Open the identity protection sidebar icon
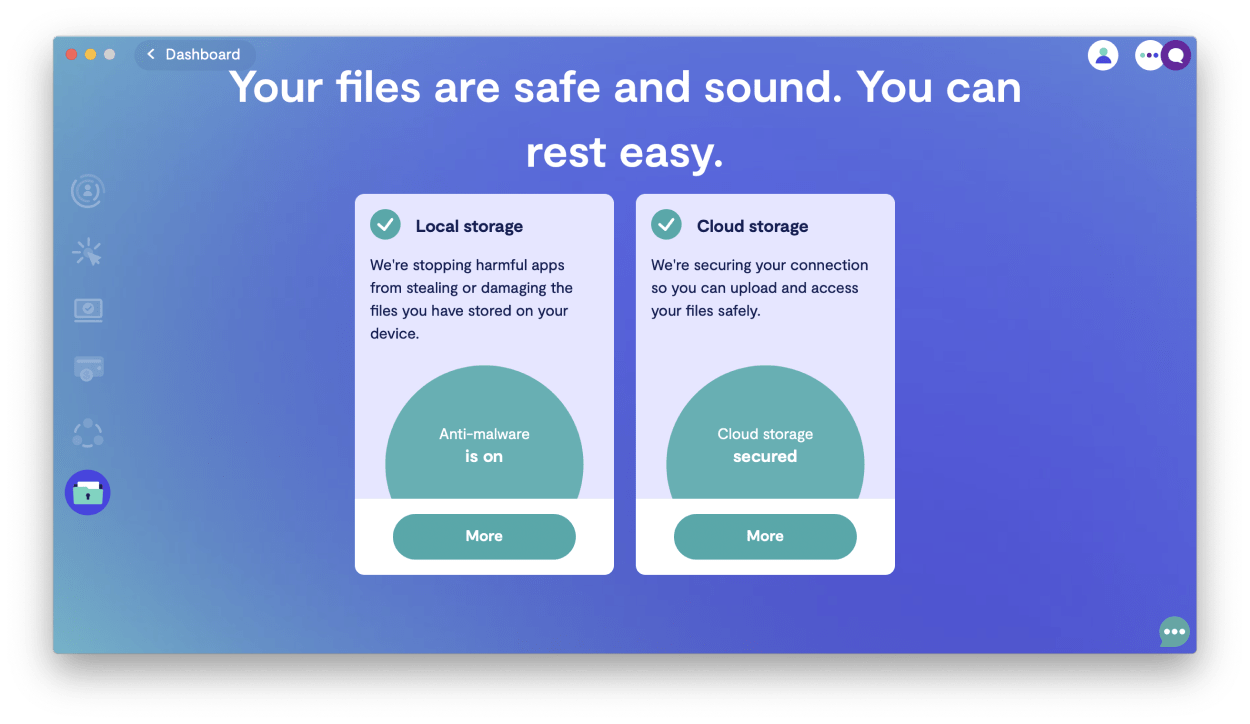 coord(88,190)
